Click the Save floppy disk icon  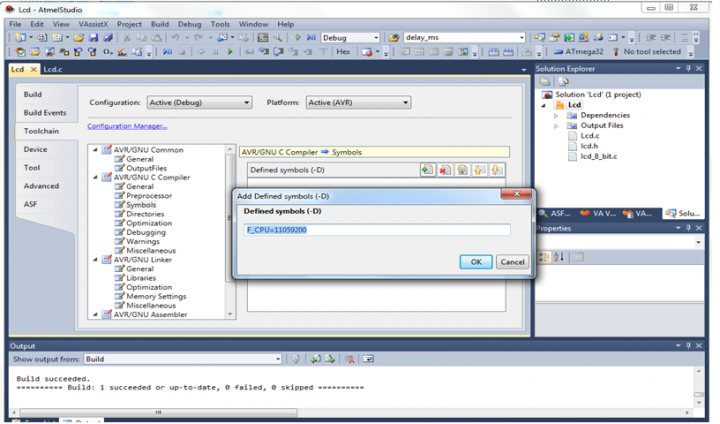(x=93, y=38)
